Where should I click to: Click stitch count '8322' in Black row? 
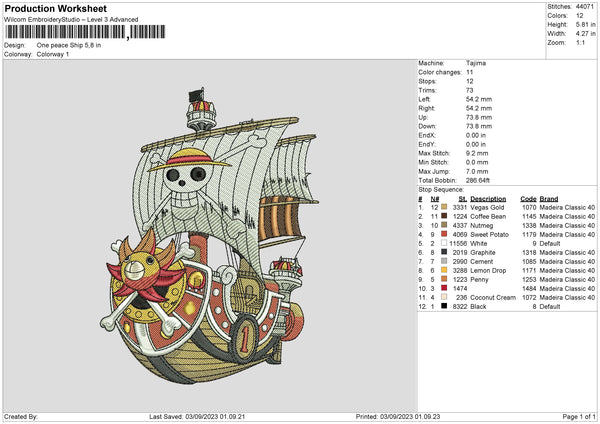[x=460, y=307]
